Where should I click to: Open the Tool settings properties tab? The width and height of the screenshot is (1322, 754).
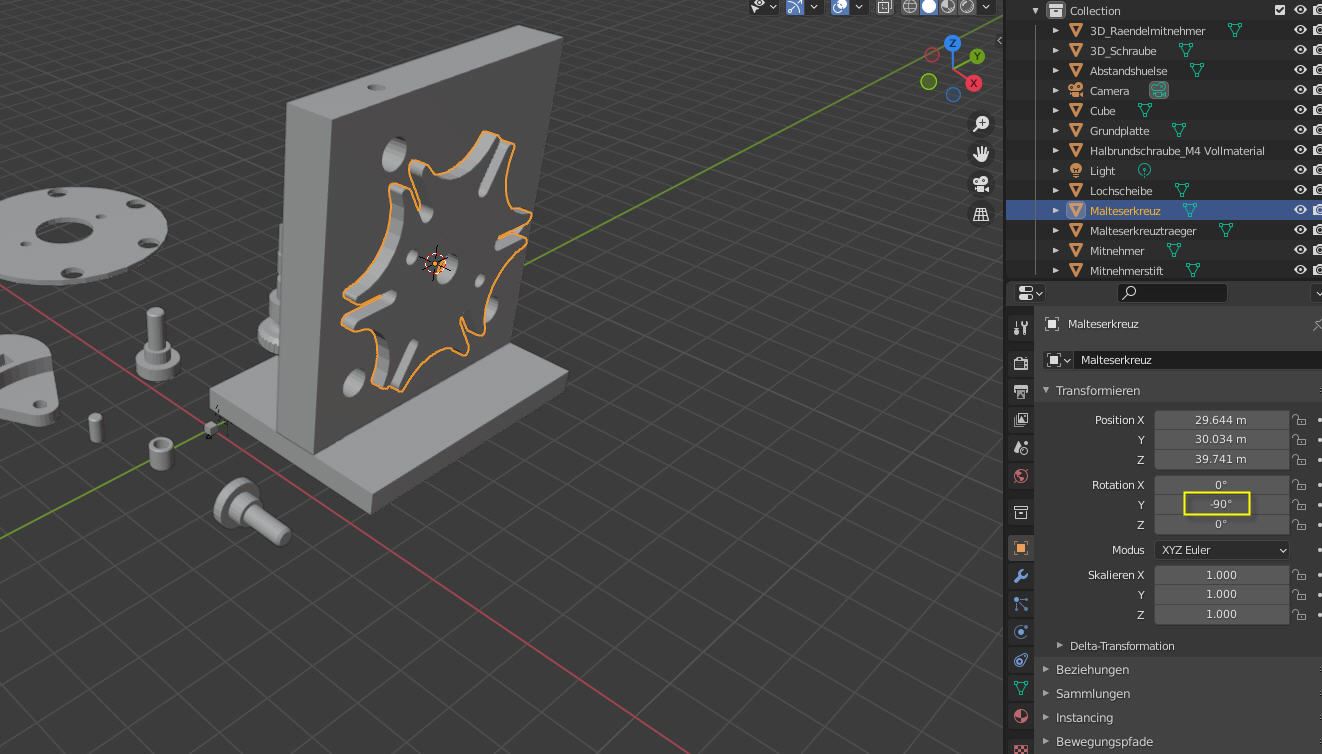[1020, 328]
